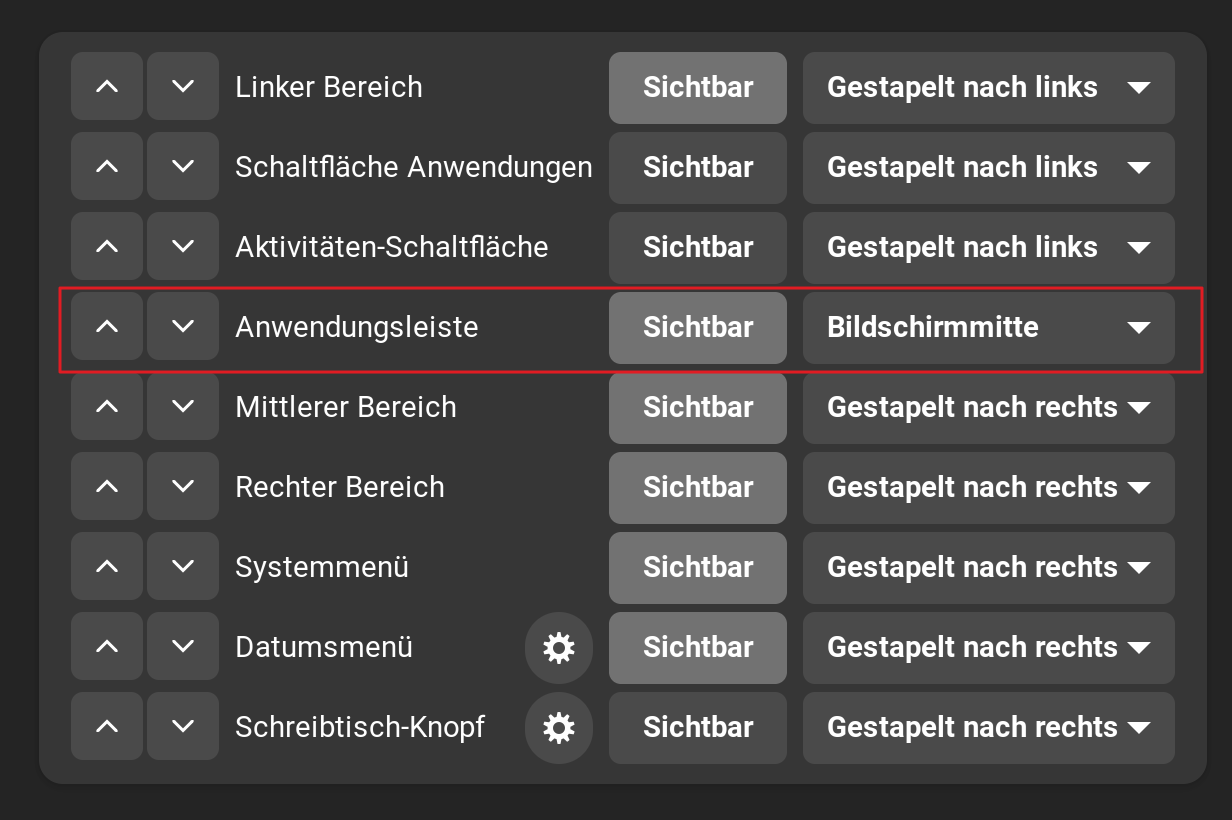
Task: Toggle Sichtbar for Datumsmenü
Action: (x=698, y=647)
